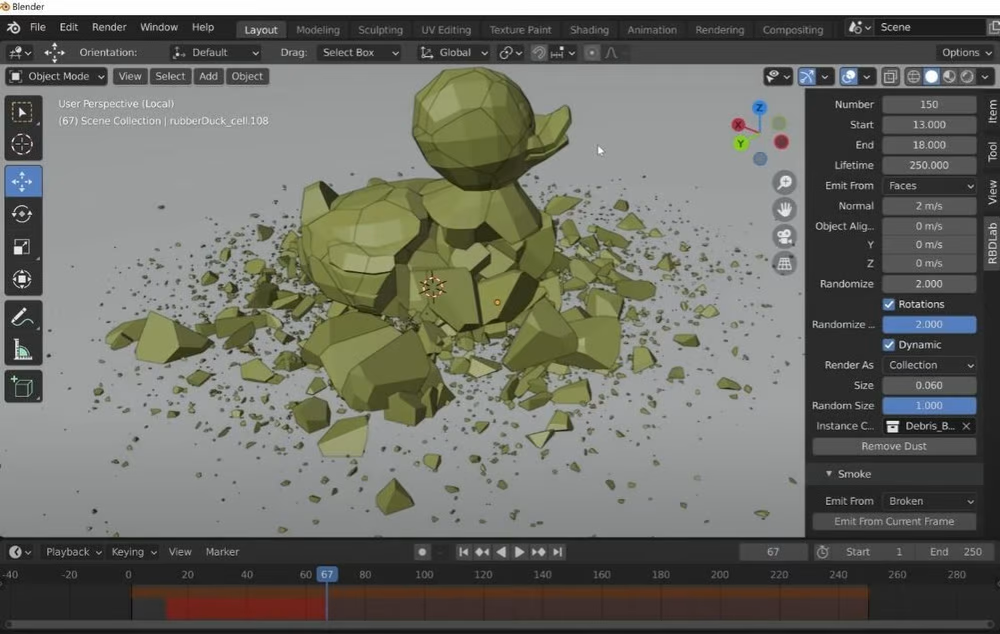The image size is (1000, 634).
Task: Open the Render menu
Action: click(x=109, y=27)
